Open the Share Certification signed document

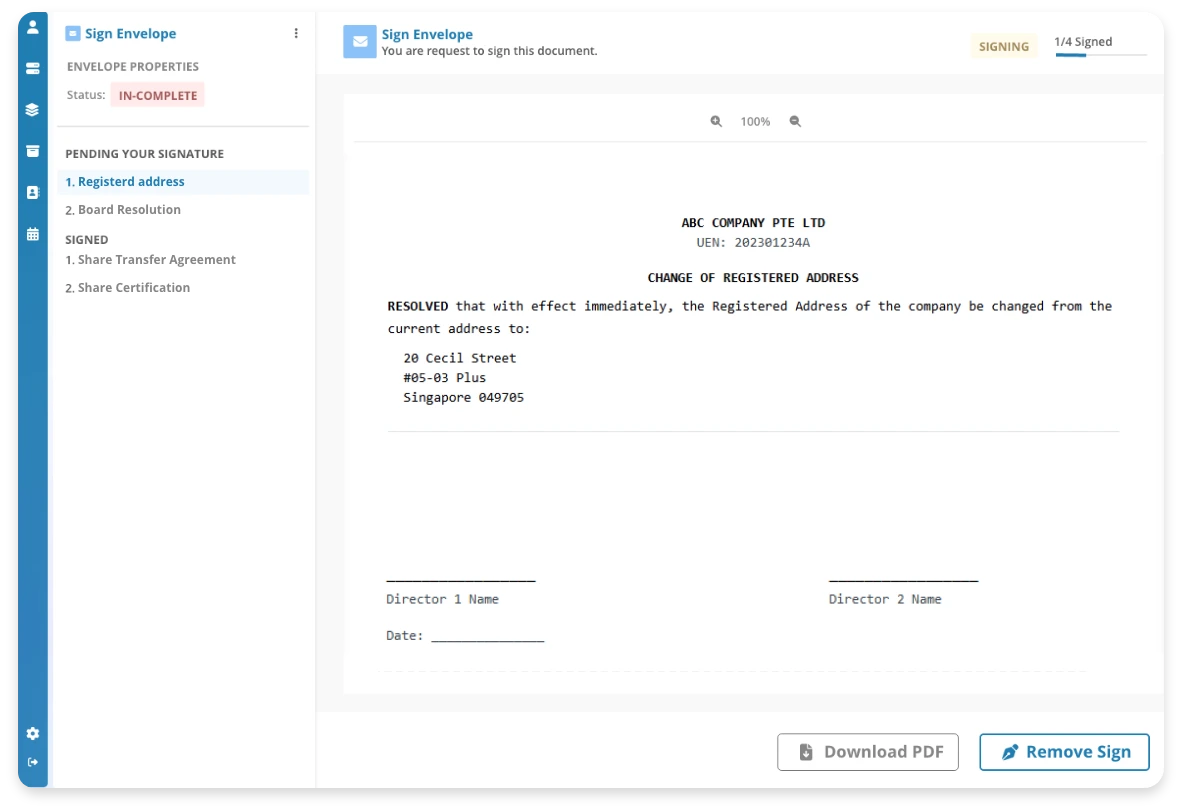(x=131, y=287)
